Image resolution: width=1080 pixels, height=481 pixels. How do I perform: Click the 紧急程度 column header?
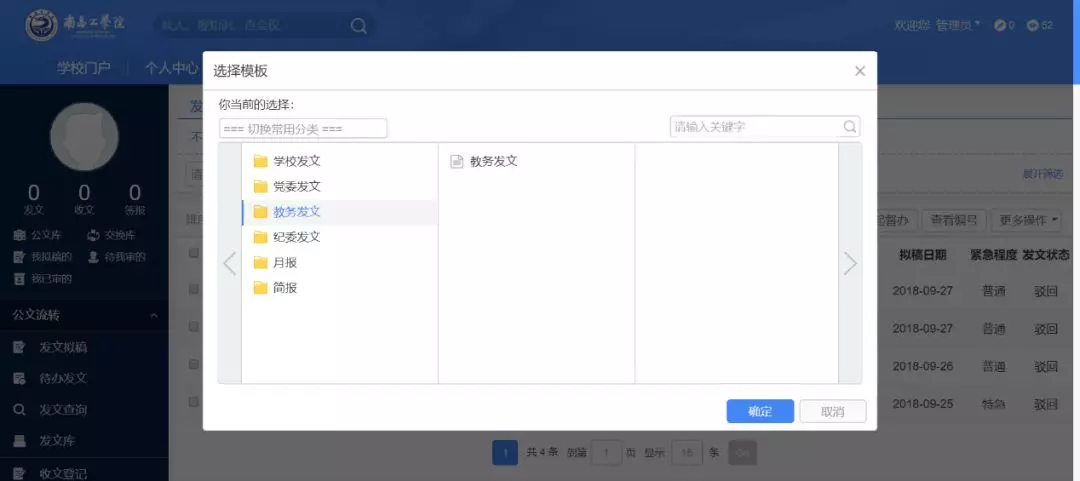(994, 255)
